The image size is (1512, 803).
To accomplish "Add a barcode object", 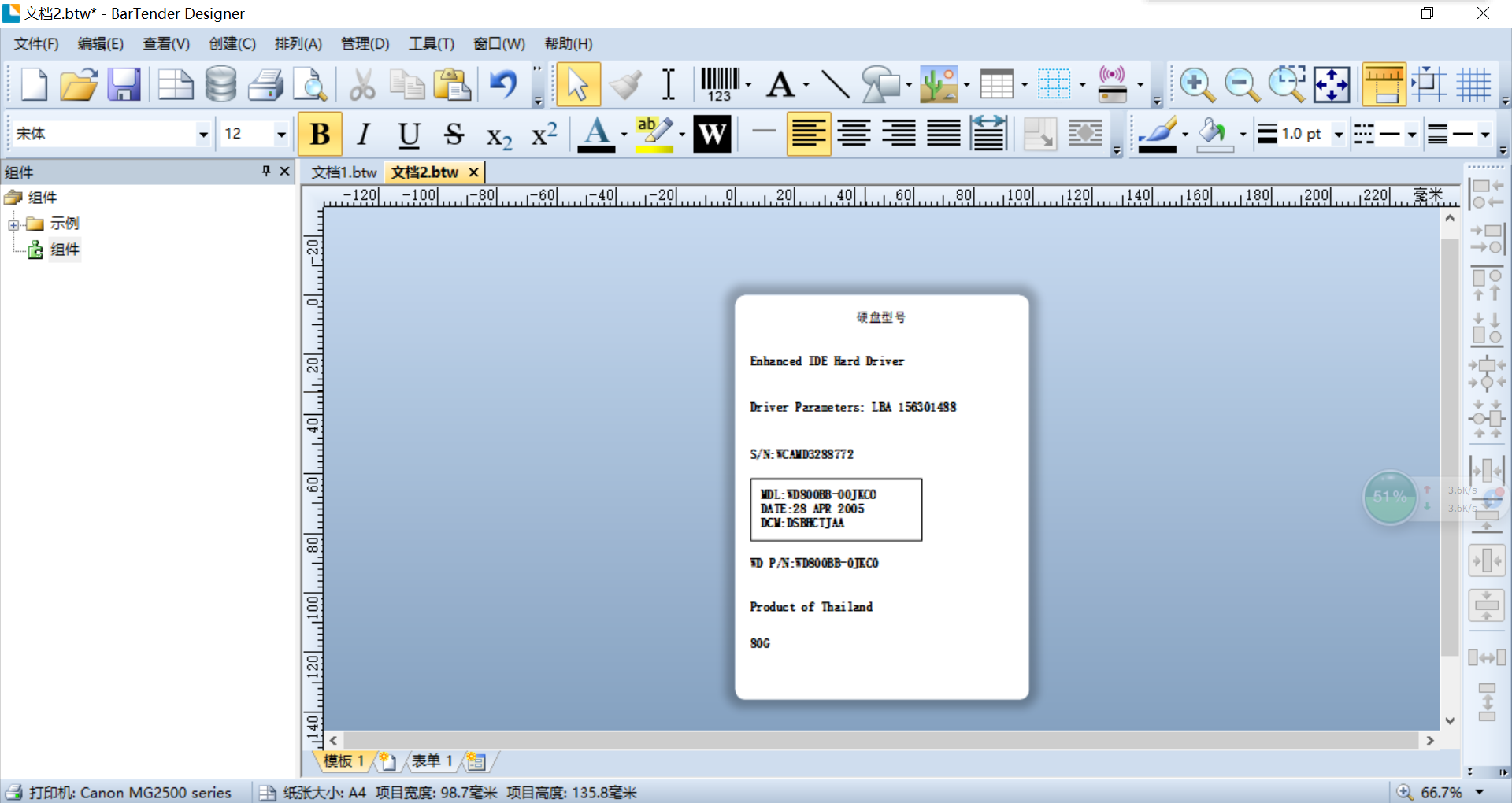I will (x=720, y=85).
